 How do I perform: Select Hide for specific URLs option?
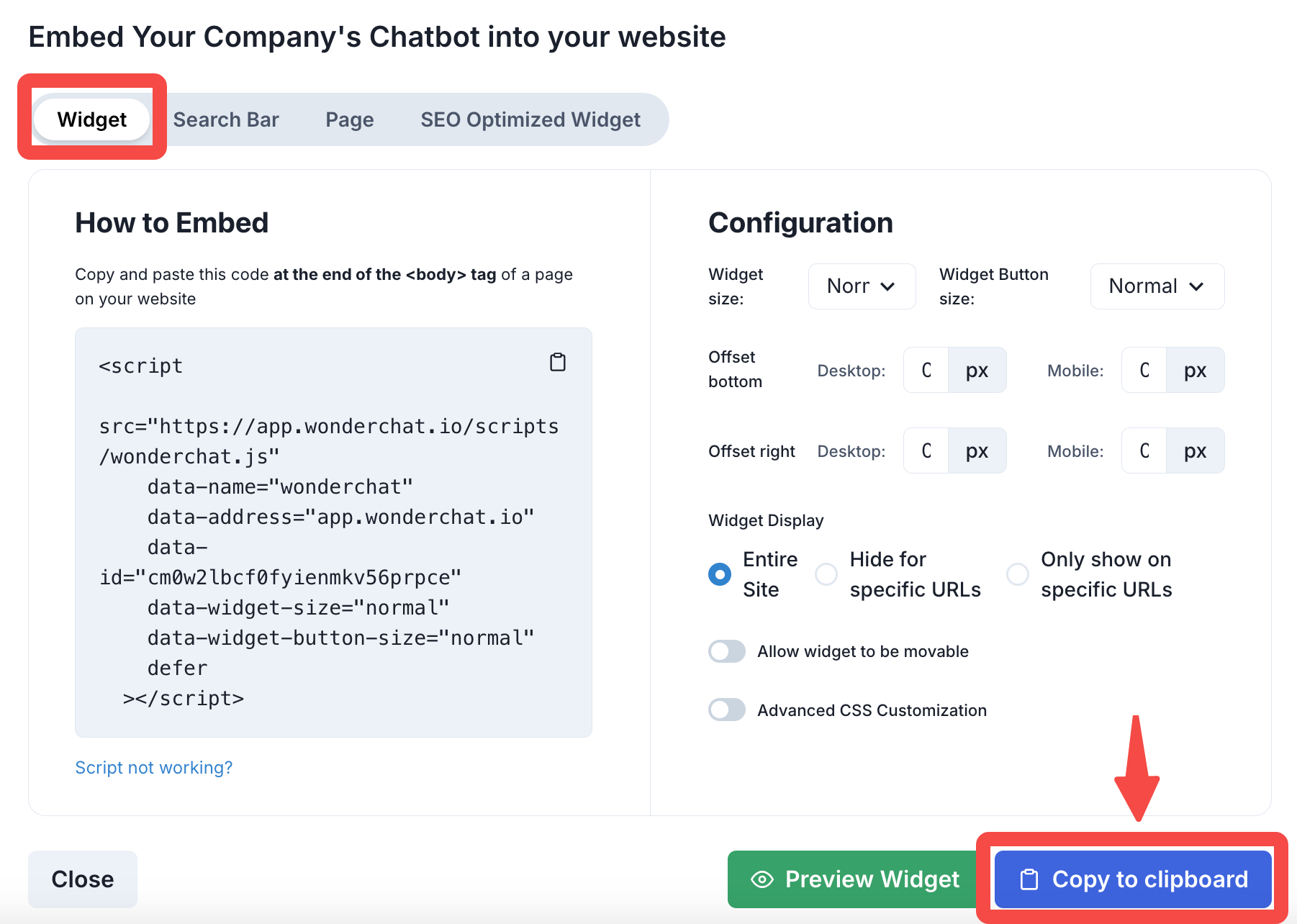(826, 574)
